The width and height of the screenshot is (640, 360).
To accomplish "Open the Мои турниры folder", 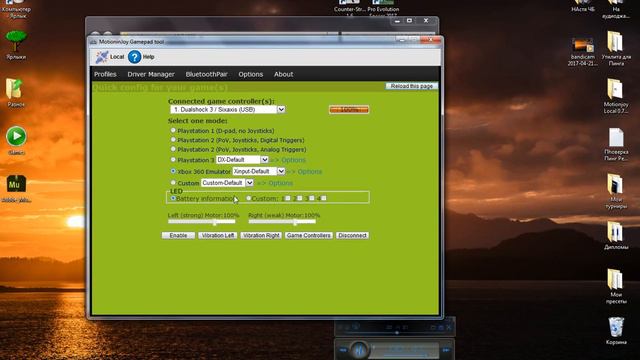I will [615, 184].
